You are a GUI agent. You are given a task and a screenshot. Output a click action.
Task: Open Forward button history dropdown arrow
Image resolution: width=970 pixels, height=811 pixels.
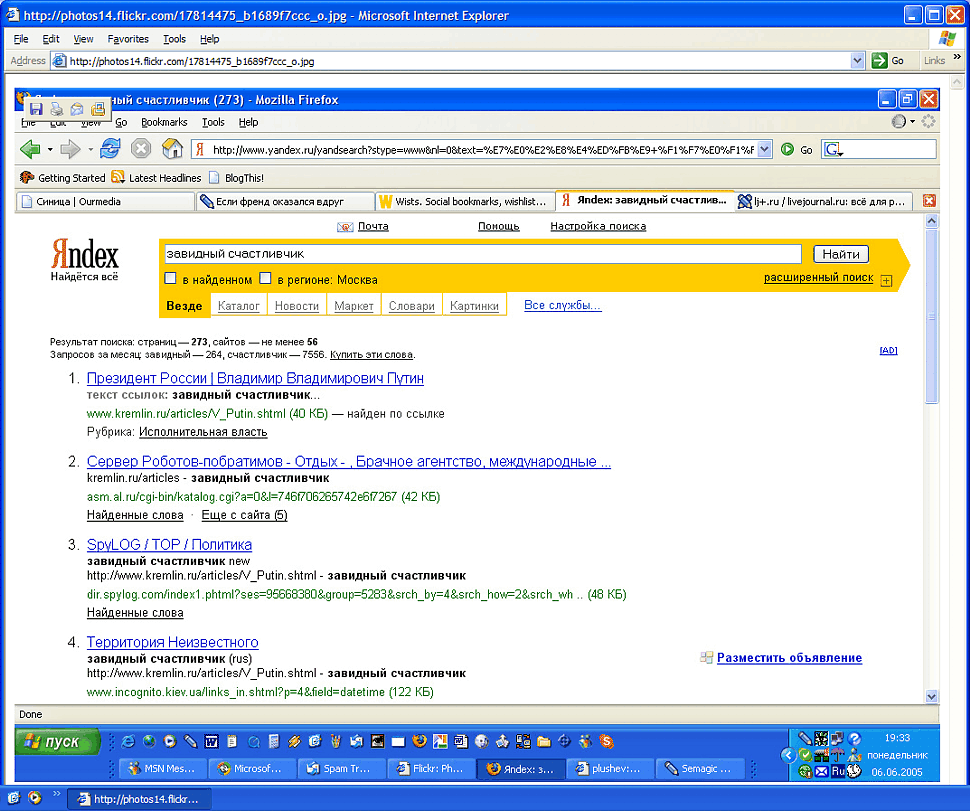pyautogui.click(x=90, y=149)
